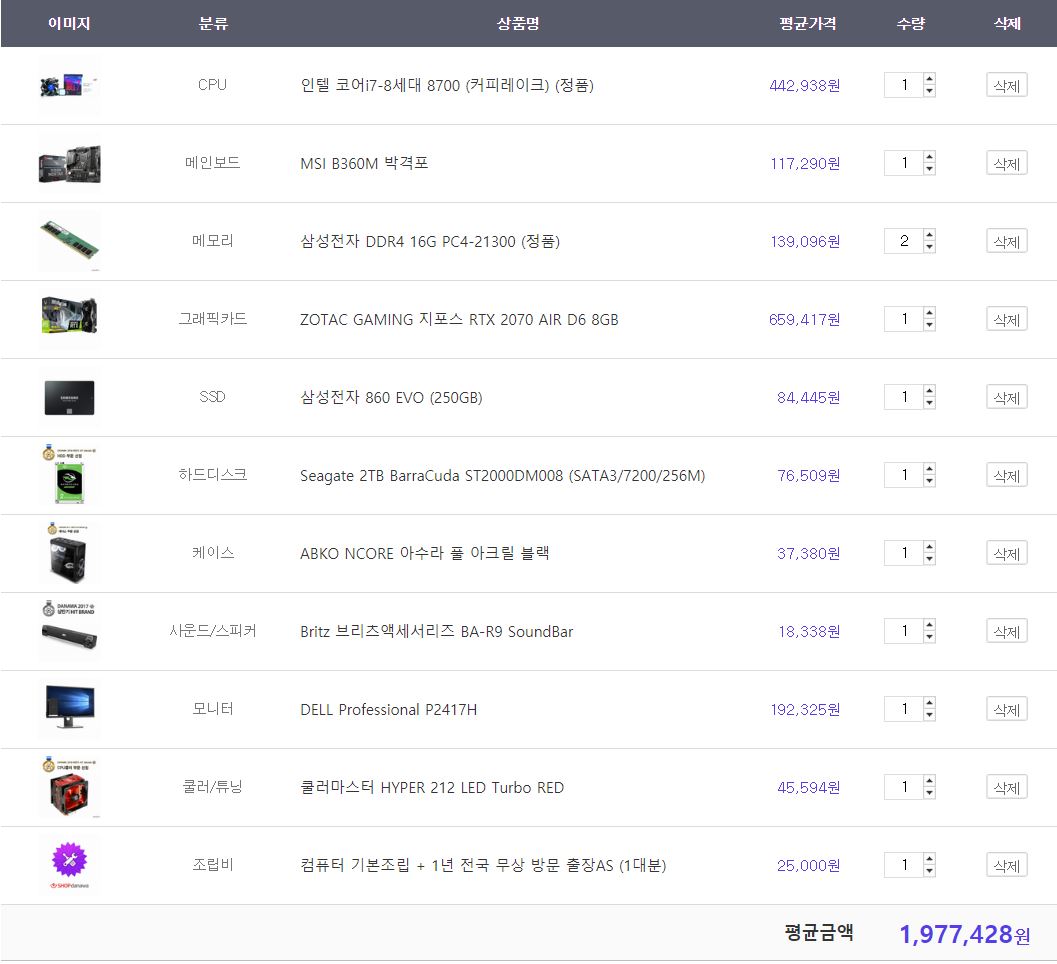Select the 그래픽카드 category cell
Viewport: 1057px width, 964px height.
point(212,319)
